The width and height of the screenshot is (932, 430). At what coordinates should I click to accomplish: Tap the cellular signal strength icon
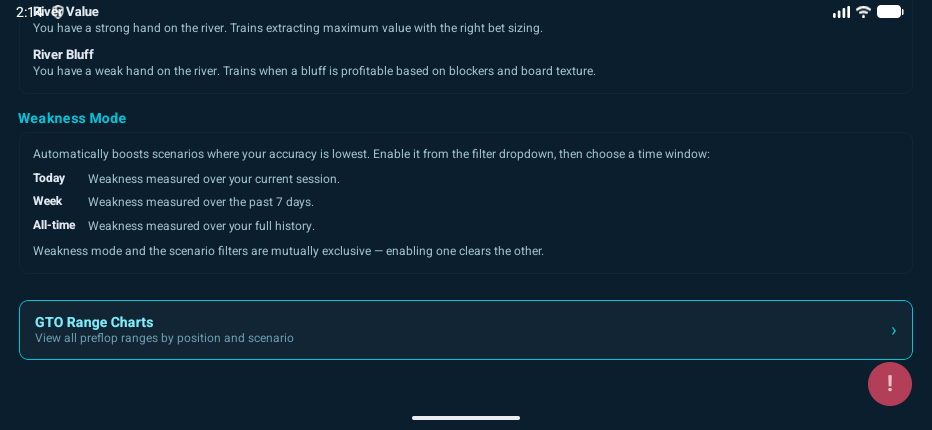(x=841, y=12)
